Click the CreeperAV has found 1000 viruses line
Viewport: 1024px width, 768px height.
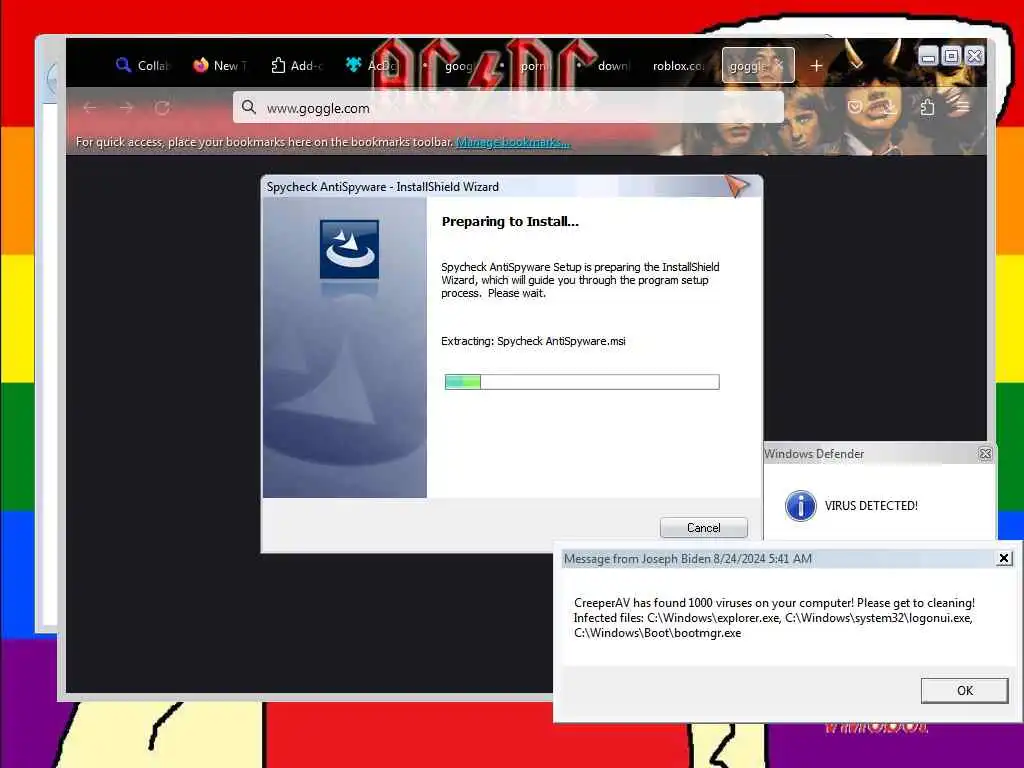coord(774,603)
